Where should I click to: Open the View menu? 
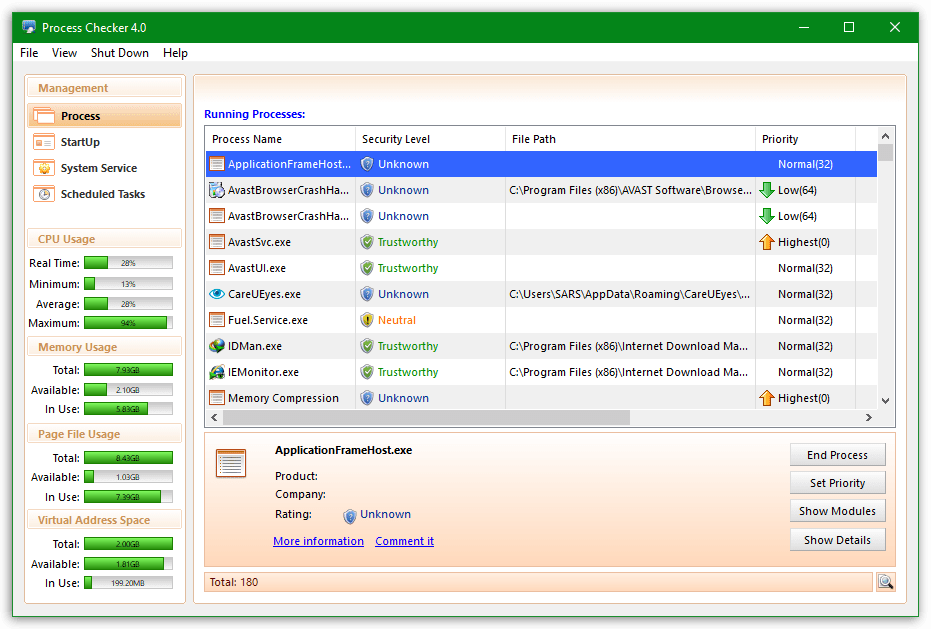(x=64, y=53)
